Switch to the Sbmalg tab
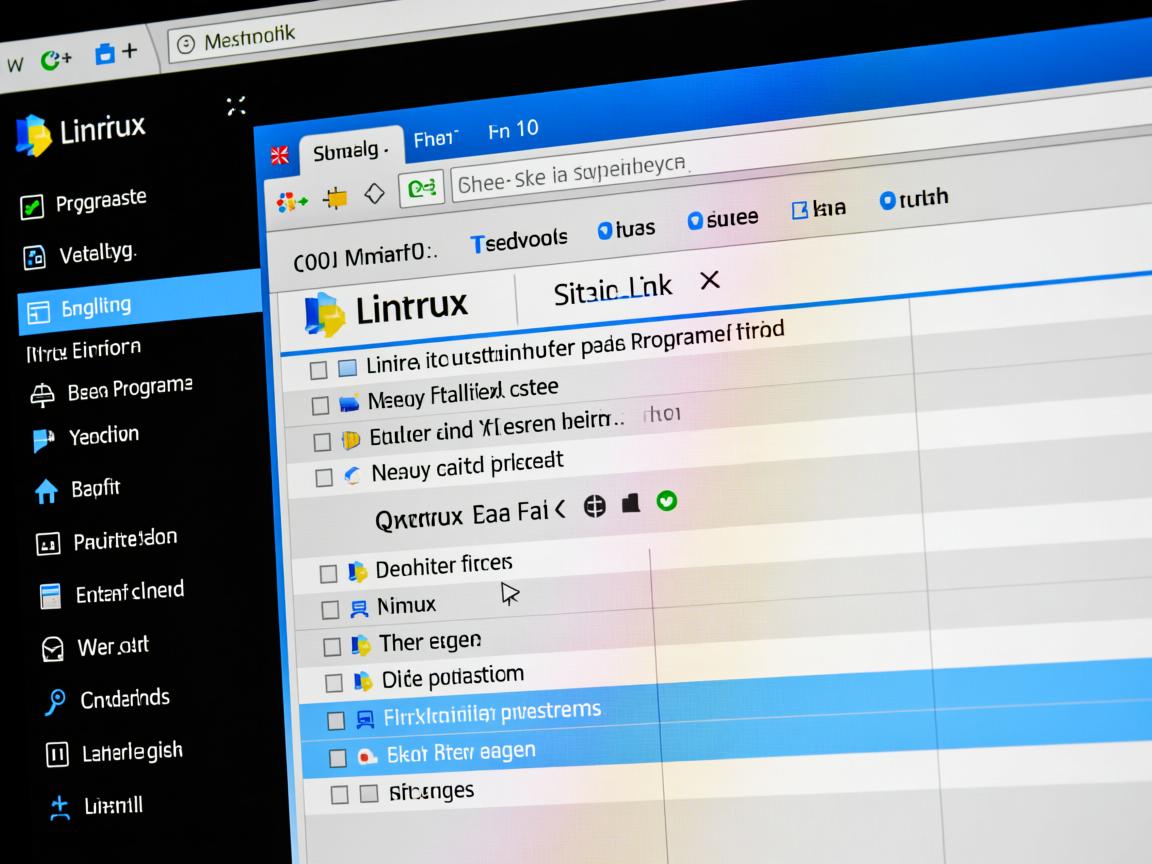The height and width of the screenshot is (864, 1152). [x=348, y=151]
